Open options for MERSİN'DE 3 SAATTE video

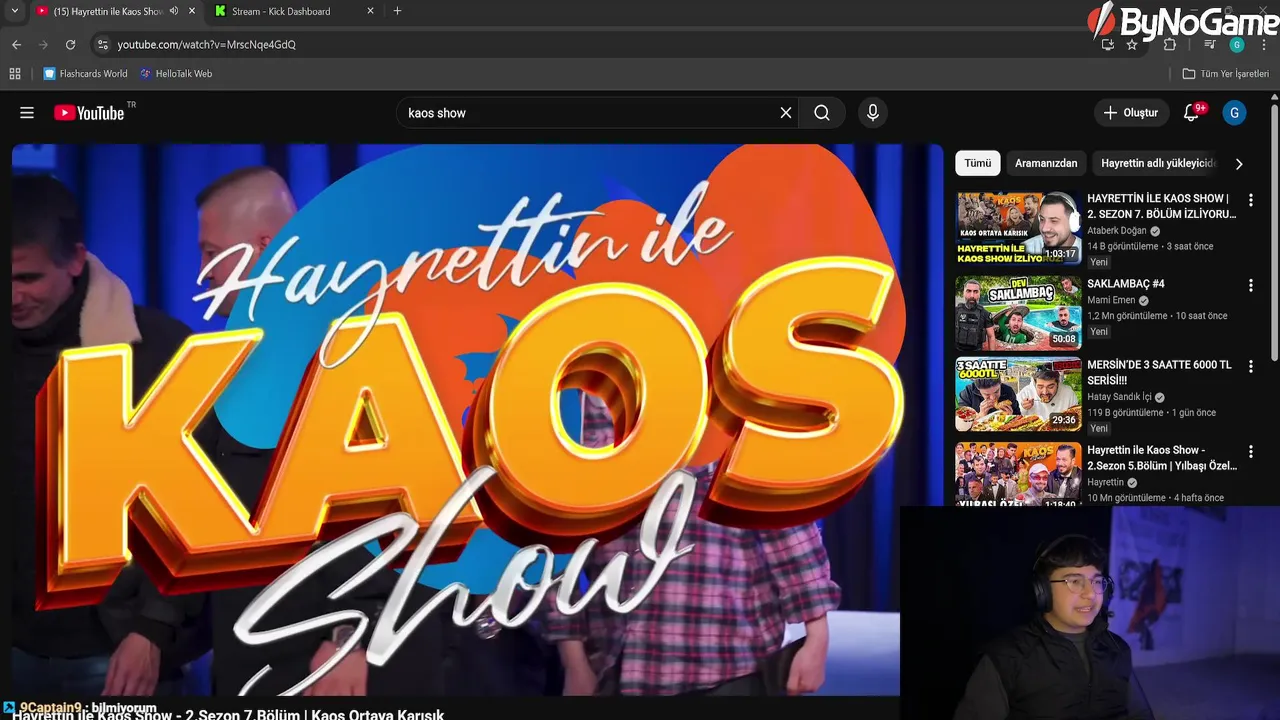click(x=1250, y=367)
